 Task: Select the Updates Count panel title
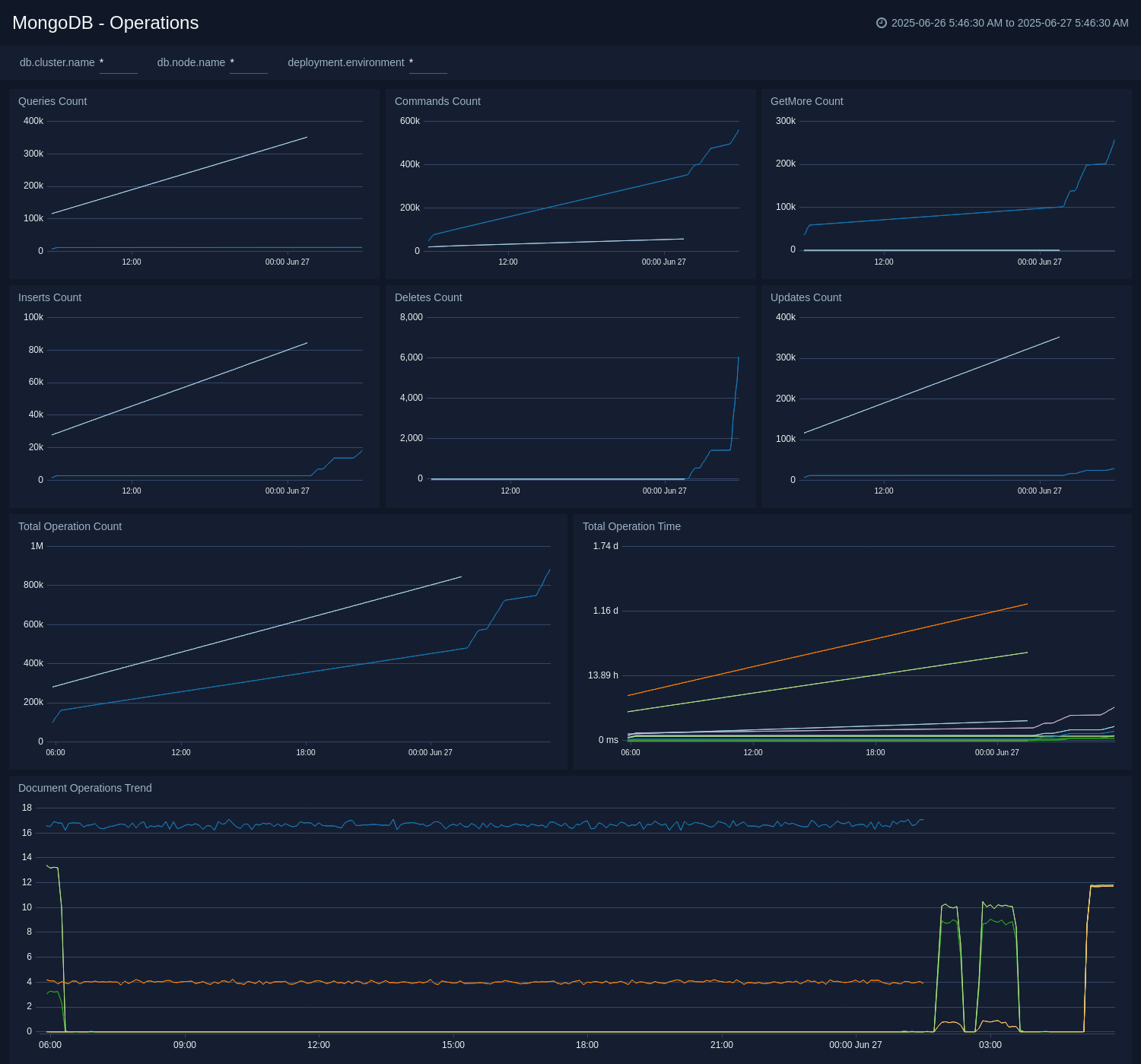click(806, 297)
